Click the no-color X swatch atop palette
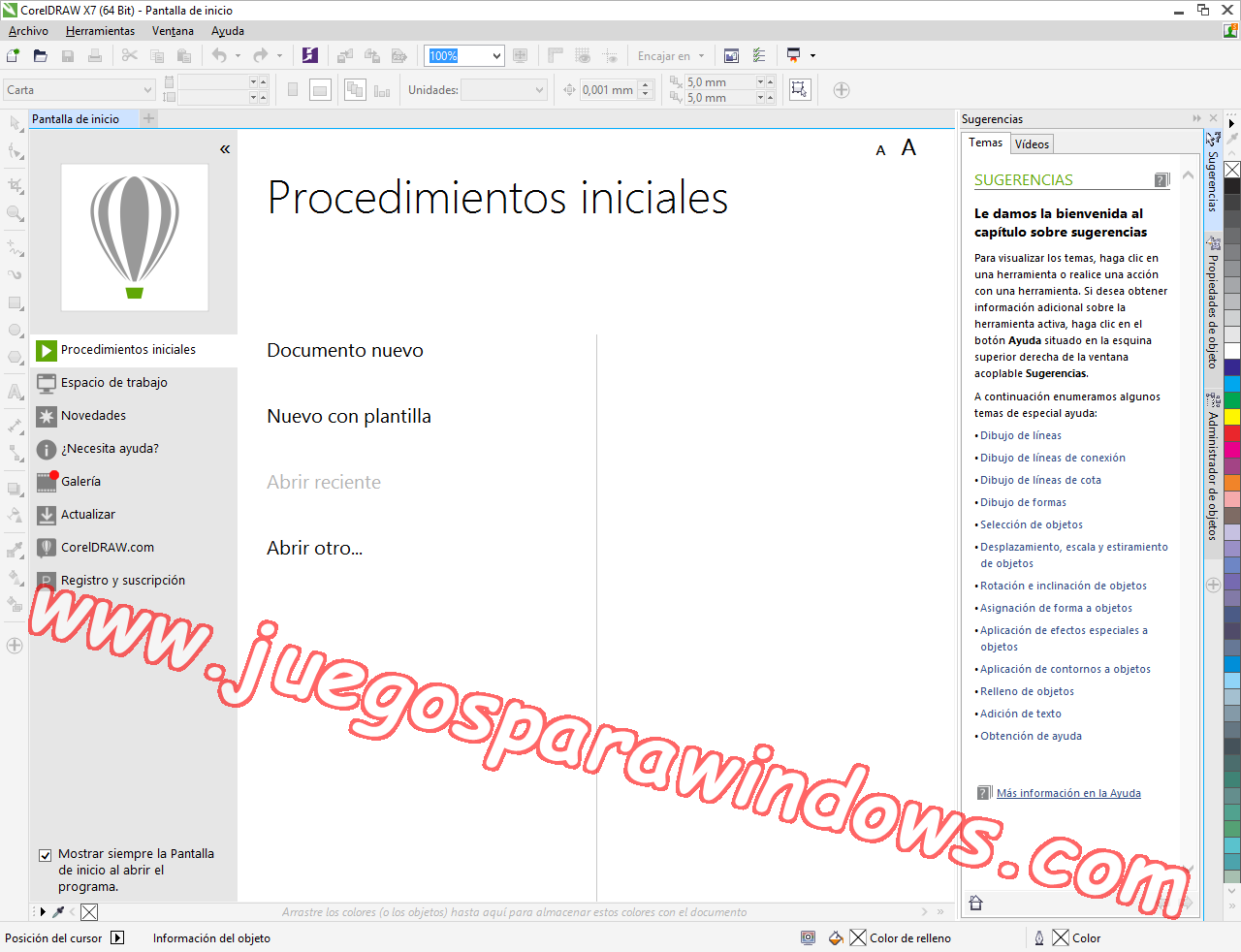1241x952 pixels. pos(1232,170)
